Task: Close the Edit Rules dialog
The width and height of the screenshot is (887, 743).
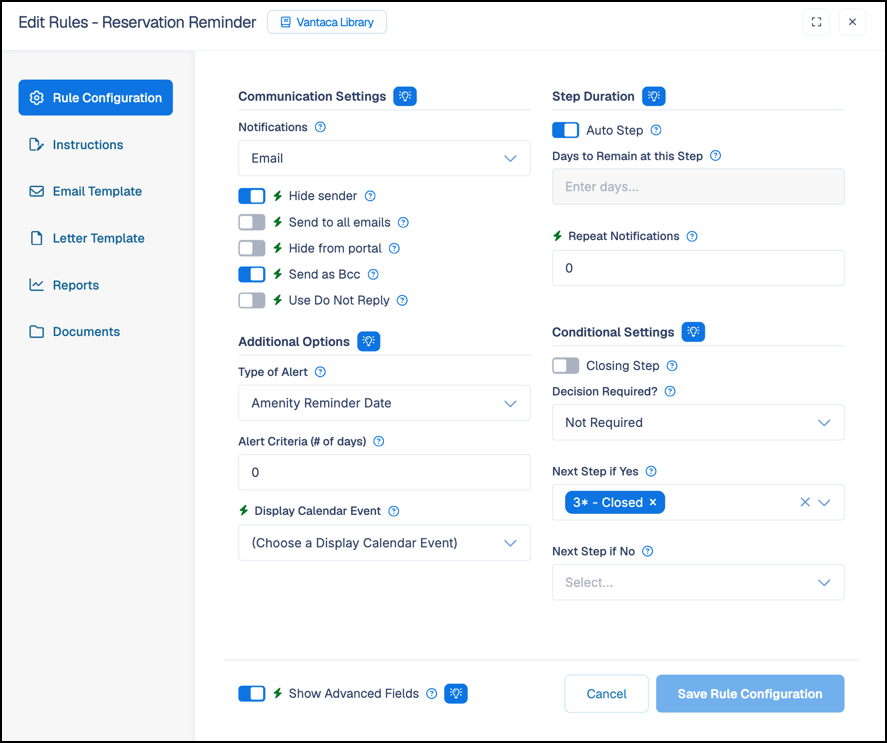Action: pyautogui.click(x=852, y=22)
